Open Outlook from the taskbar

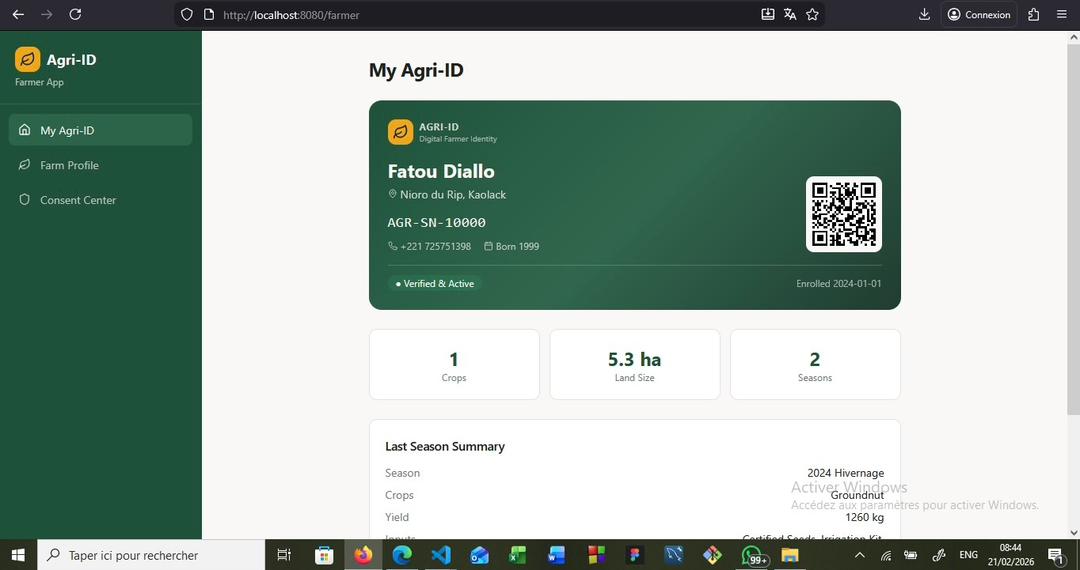pyautogui.click(x=479, y=555)
